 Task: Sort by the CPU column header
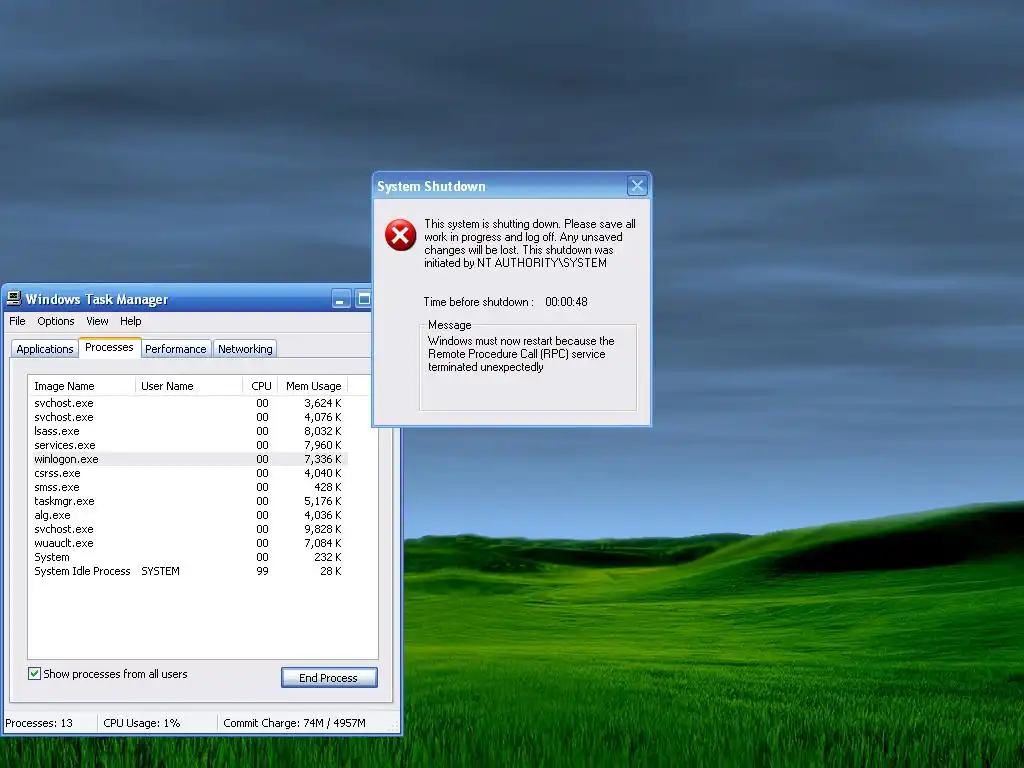point(261,386)
